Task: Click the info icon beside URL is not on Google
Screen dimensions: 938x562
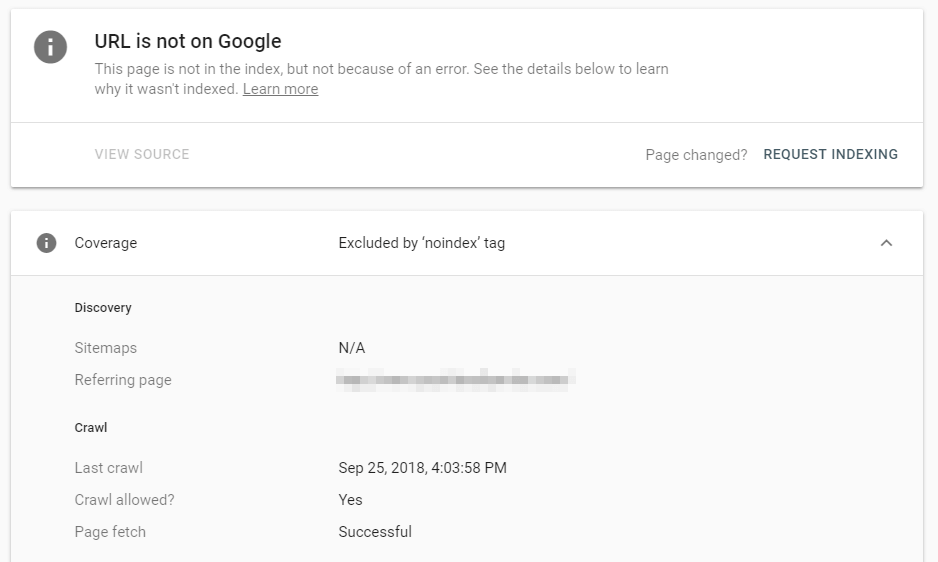Action: point(50,47)
